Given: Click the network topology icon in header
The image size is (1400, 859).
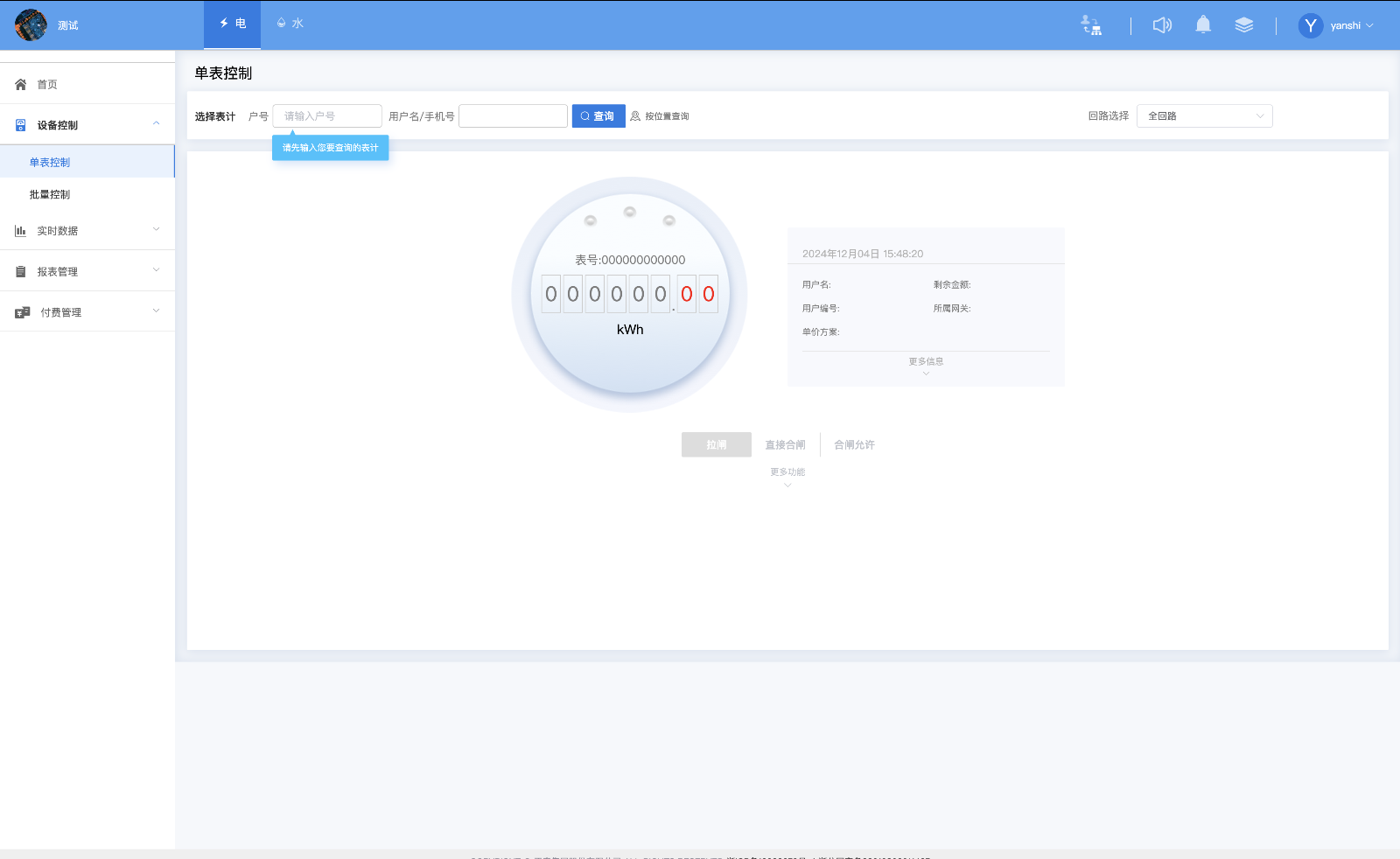Looking at the screenshot, I should coord(1091,25).
